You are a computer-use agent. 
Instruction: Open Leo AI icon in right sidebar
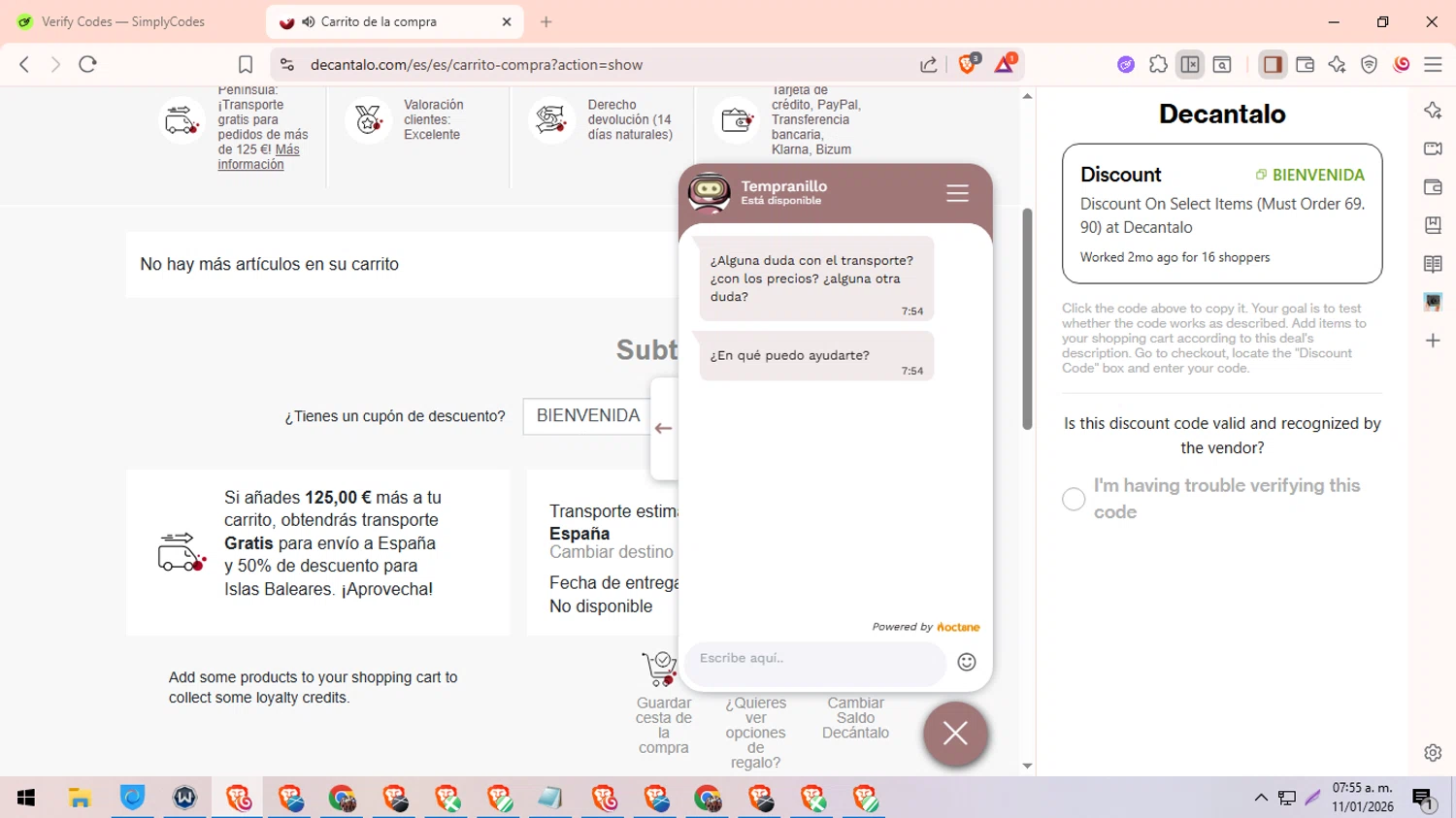point(1433,111)
